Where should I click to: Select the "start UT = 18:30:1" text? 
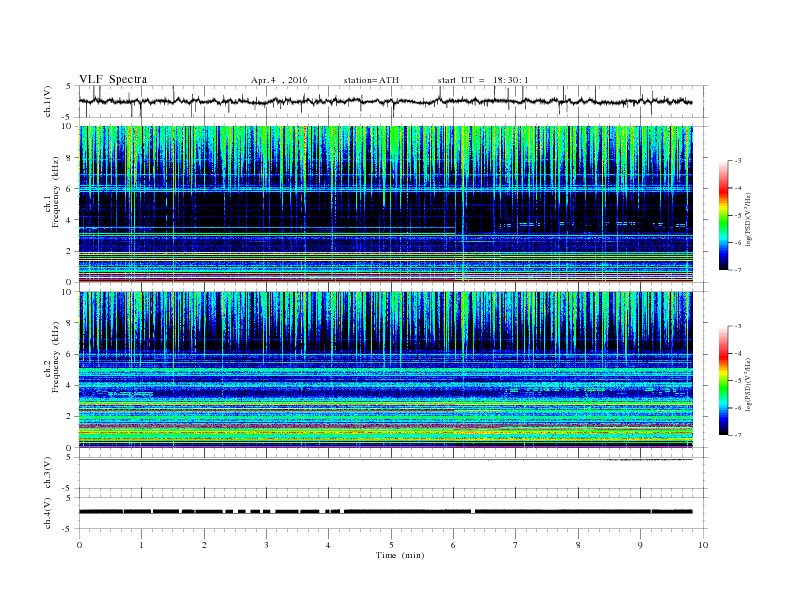[x=483, y=80]
